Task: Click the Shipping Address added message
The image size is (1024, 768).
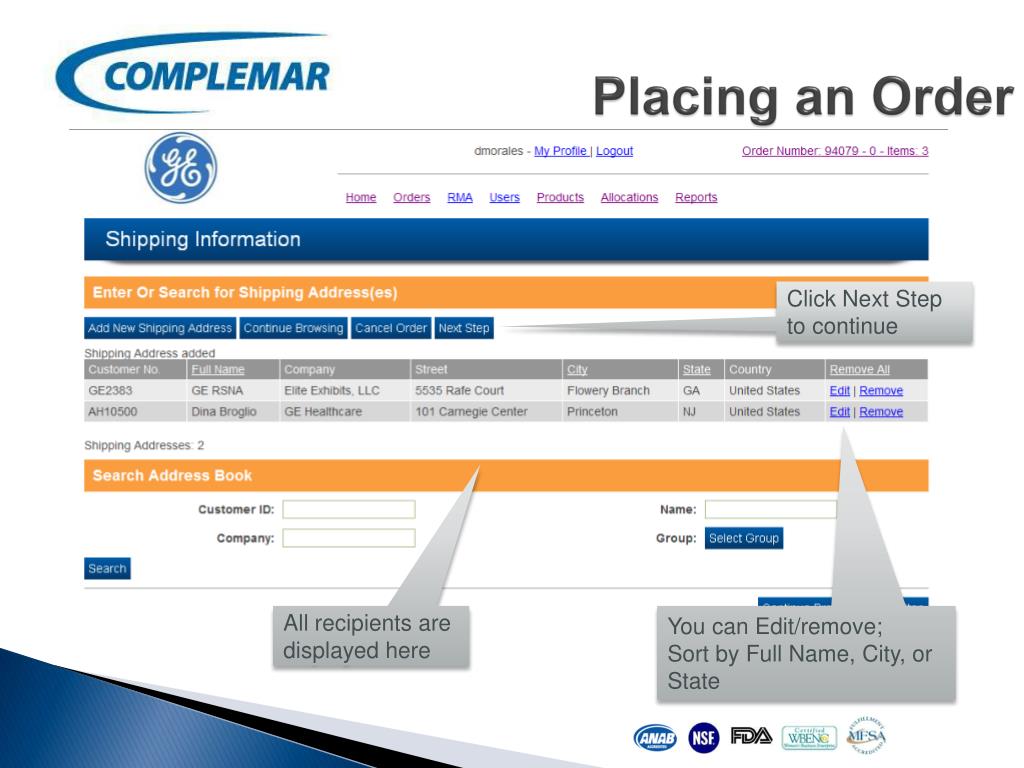Action: coord(150,353)
